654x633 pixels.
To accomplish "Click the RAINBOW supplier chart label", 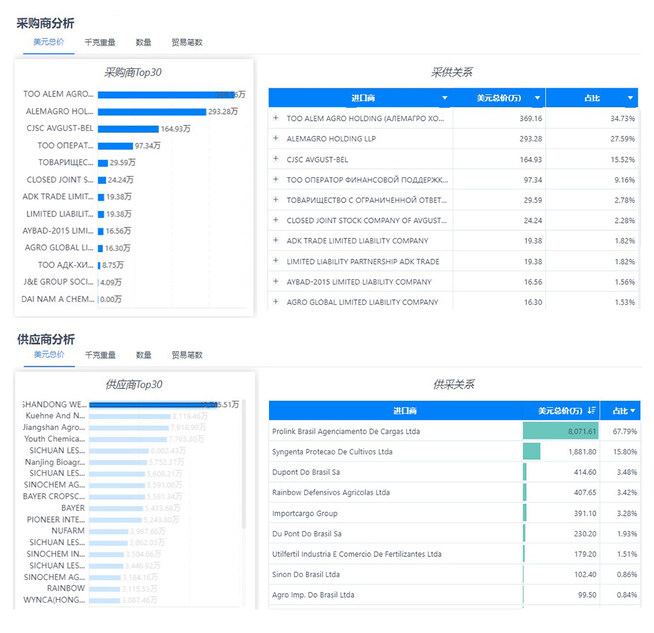I will pos(66,588).
